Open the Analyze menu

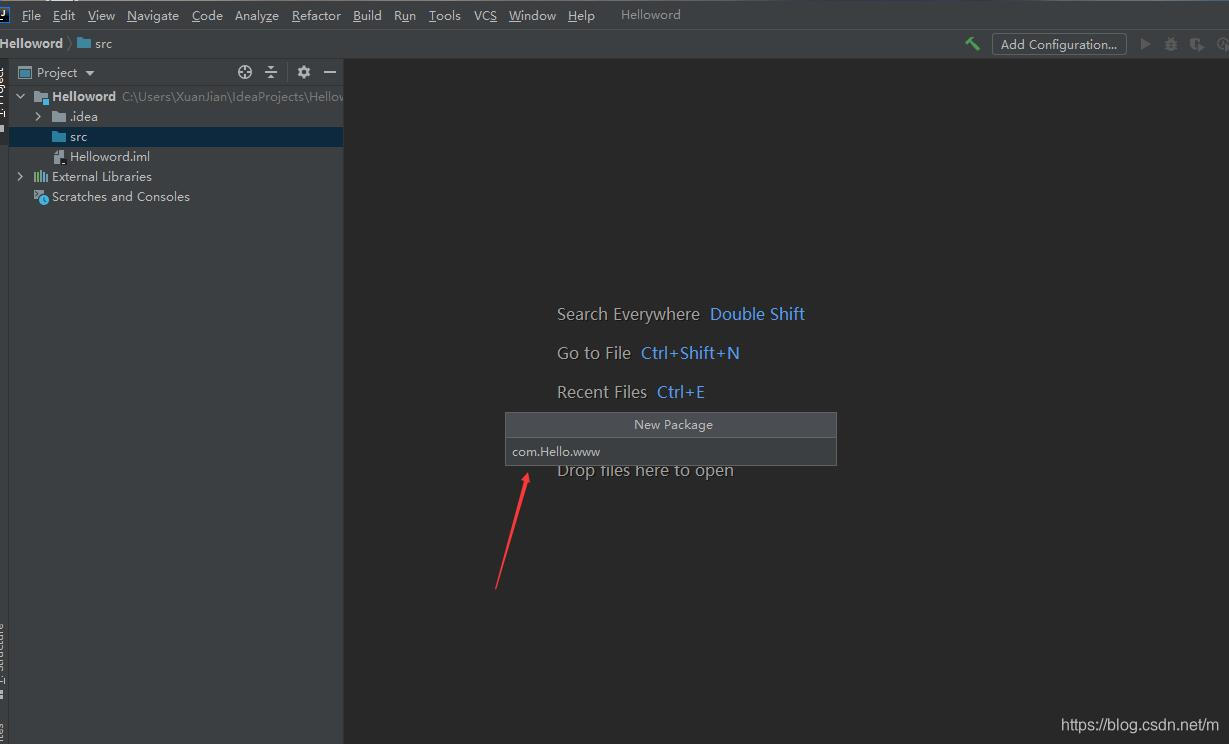pos(257,15)
